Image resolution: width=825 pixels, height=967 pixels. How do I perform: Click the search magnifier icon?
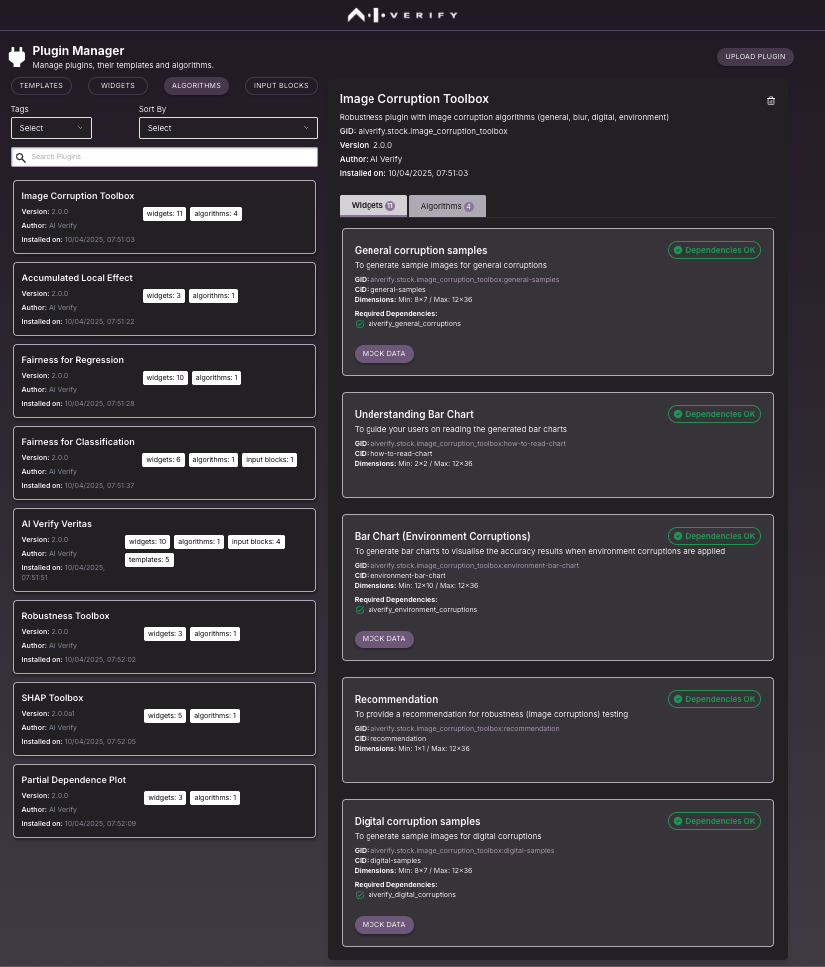point(20,157)
